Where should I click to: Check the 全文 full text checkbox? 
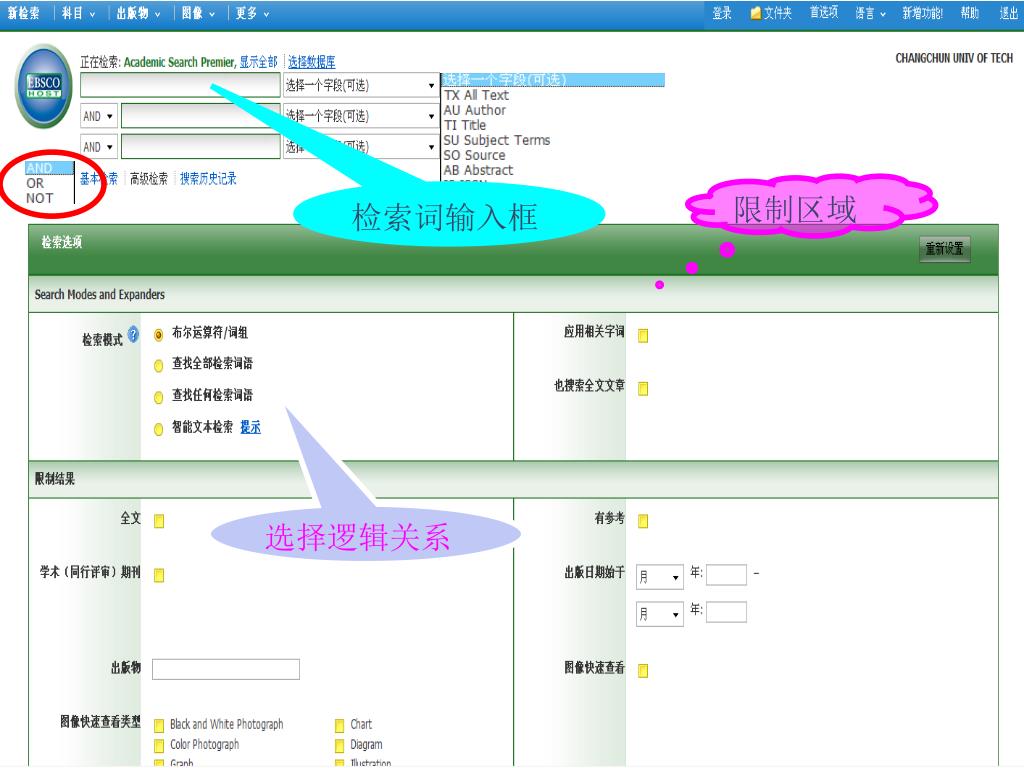tap(159, 521)
